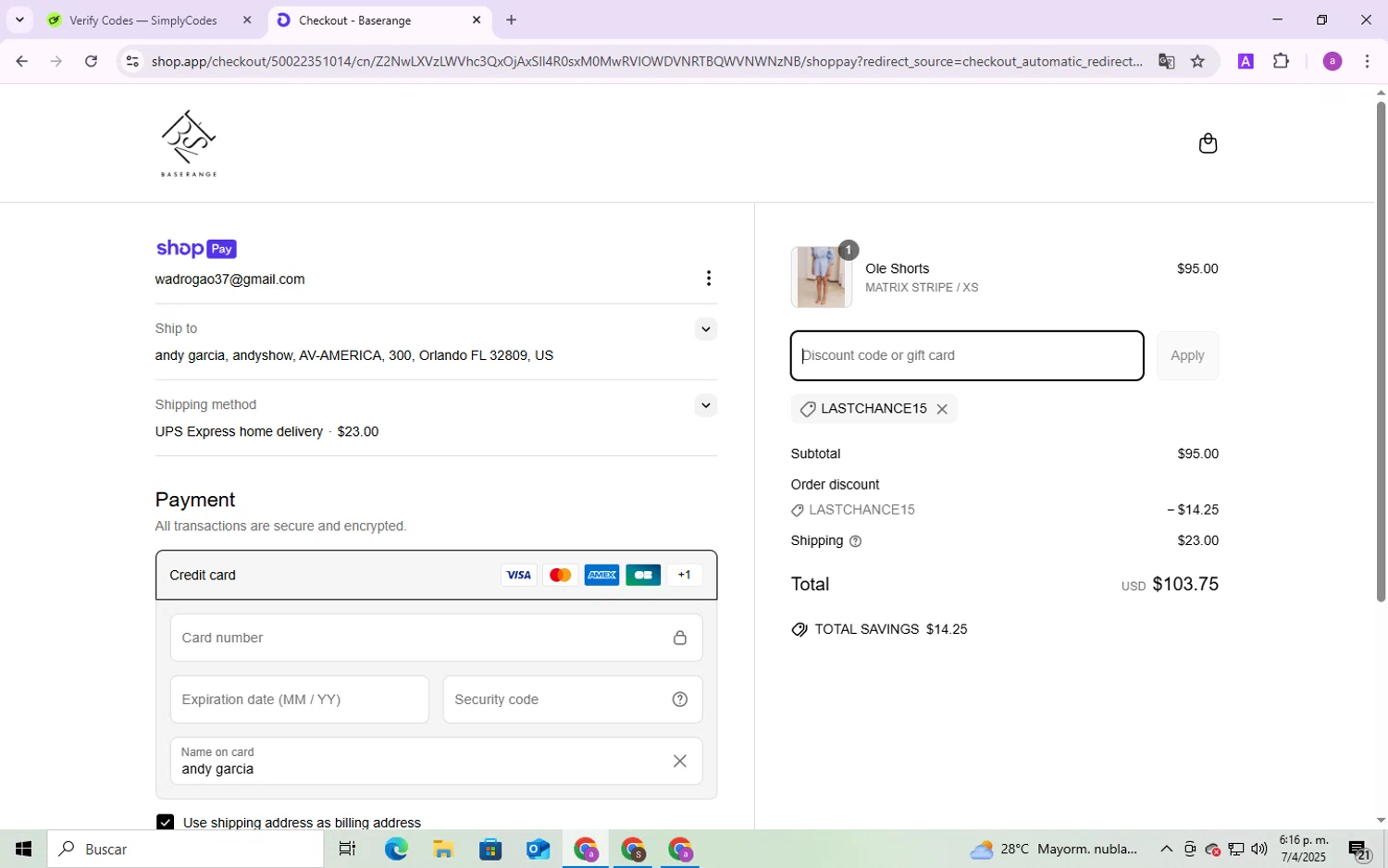This screenshot has width=1388, height=868.
Task: Bookmark this page with star icon
Action: pyautogui.click(x=1197, y=61)
